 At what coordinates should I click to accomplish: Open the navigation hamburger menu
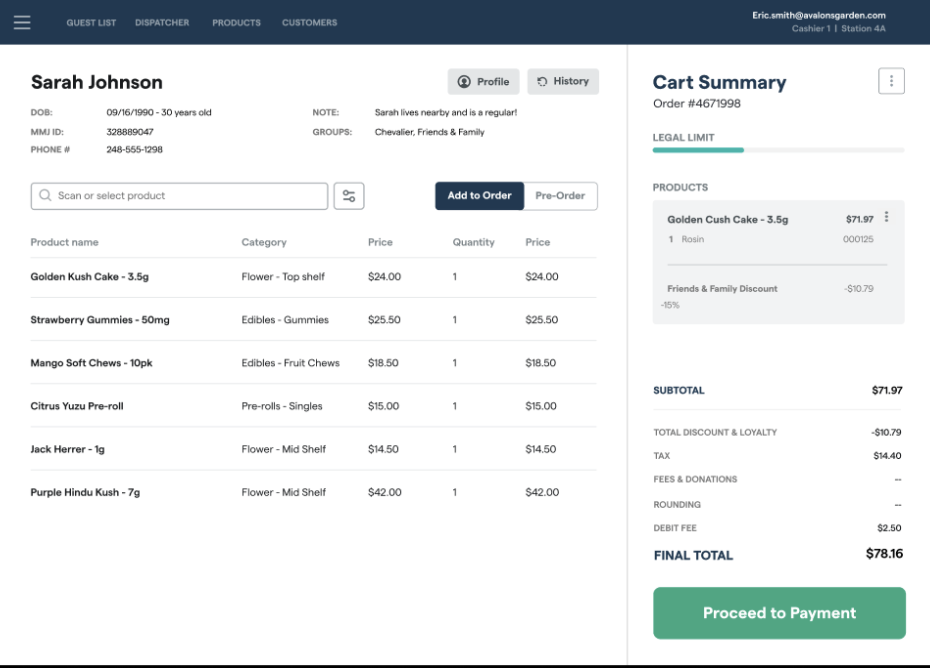[x=22, y=22]
